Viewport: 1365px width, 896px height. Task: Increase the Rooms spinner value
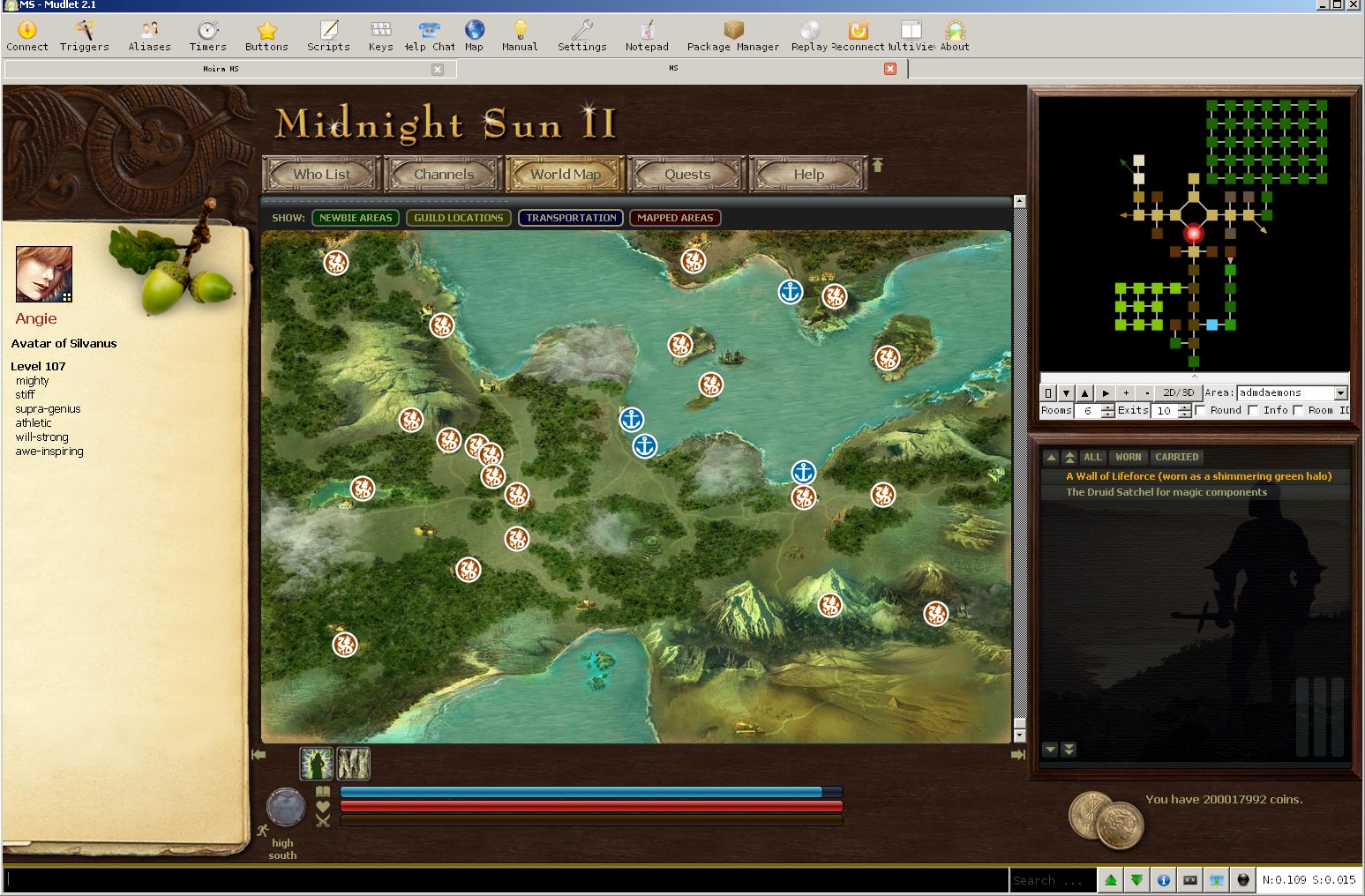[1108, 407]
